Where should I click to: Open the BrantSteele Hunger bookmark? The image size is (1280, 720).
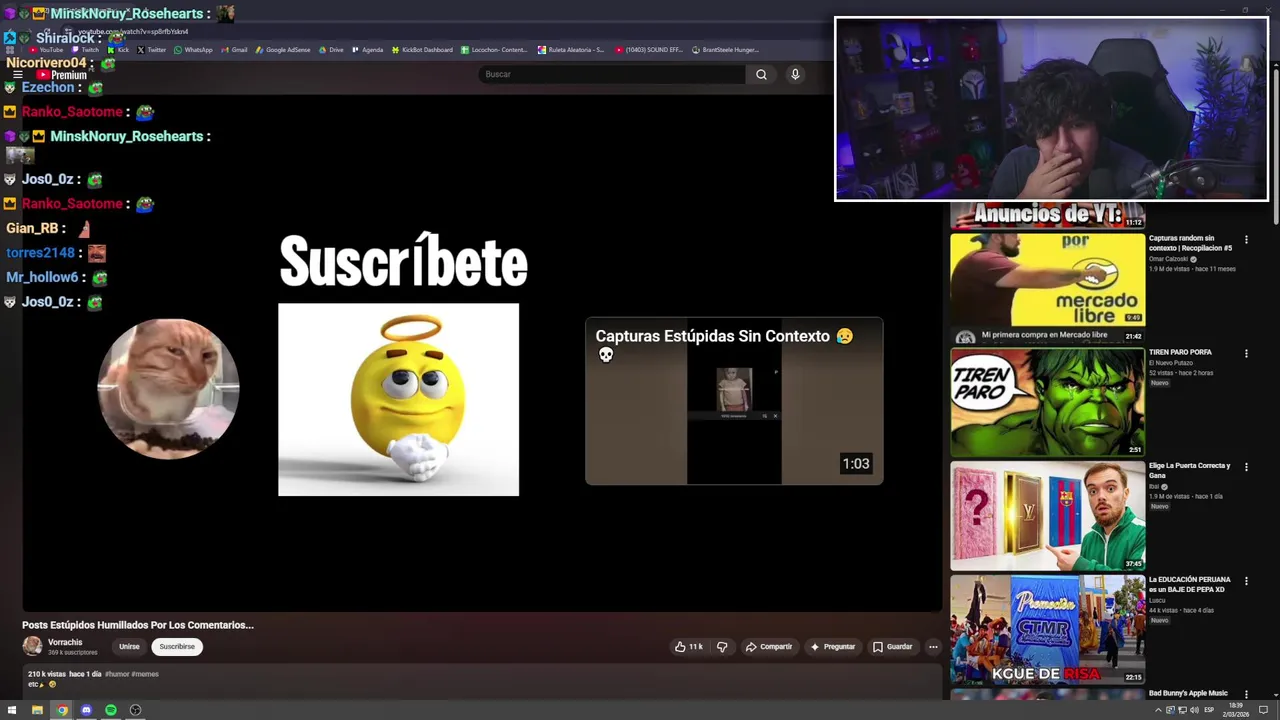(x=725, y=50)
